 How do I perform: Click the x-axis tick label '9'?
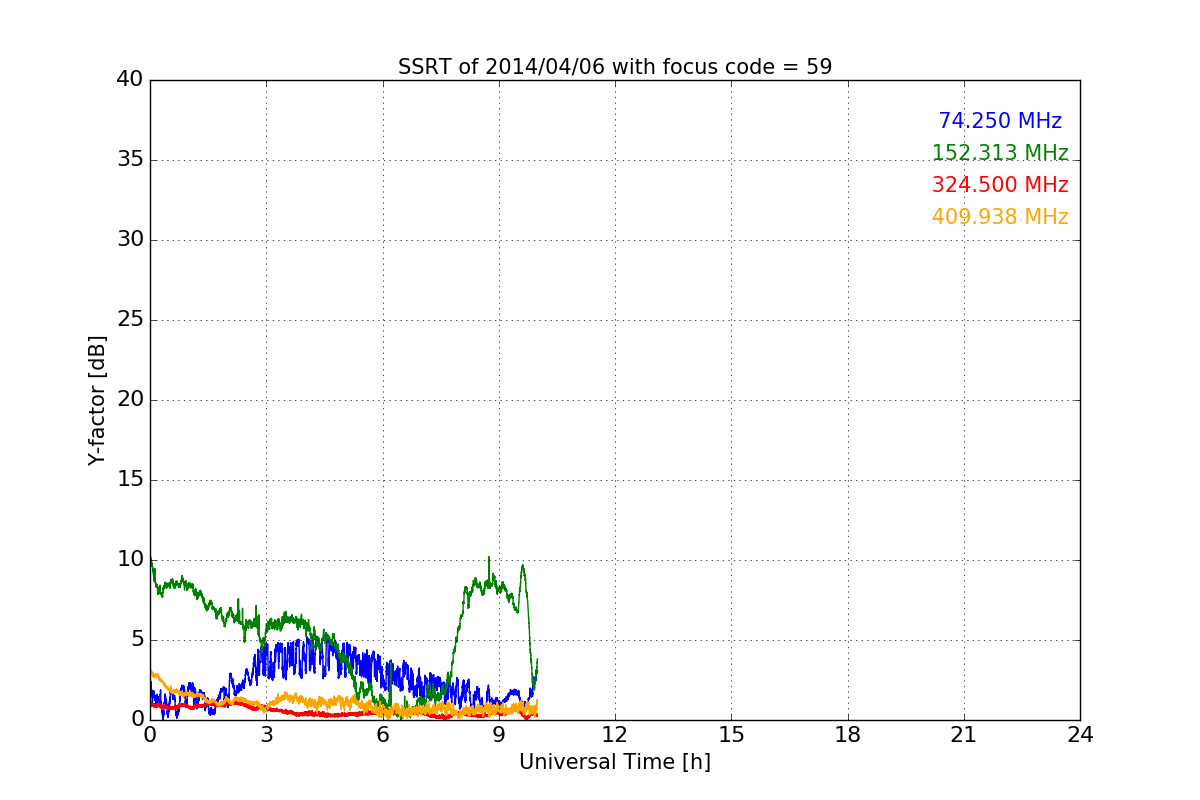click(499, 734)
